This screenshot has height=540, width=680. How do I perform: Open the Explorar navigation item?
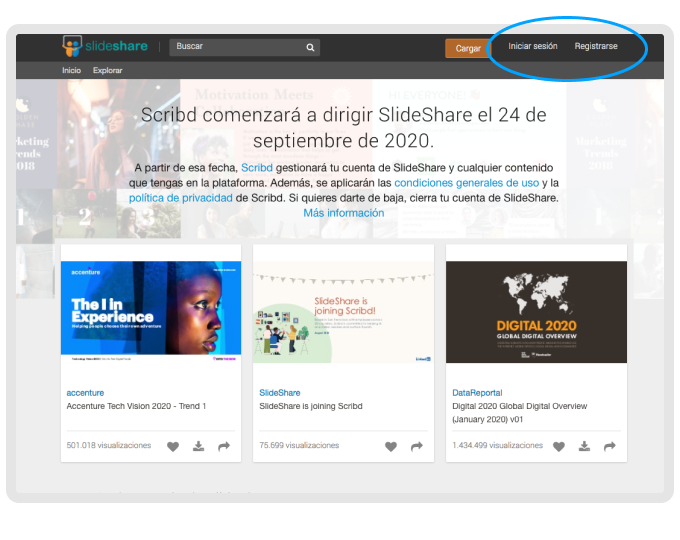(108, 70)
